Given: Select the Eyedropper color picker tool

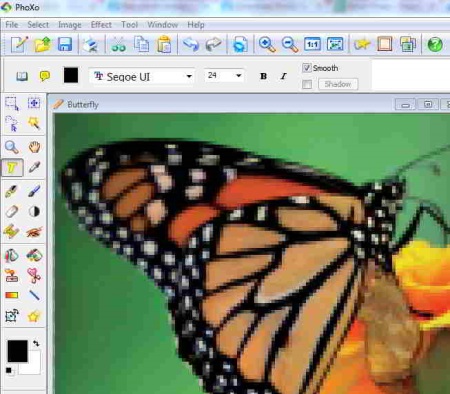Looking at the screenshot, I should pos(34,167).
